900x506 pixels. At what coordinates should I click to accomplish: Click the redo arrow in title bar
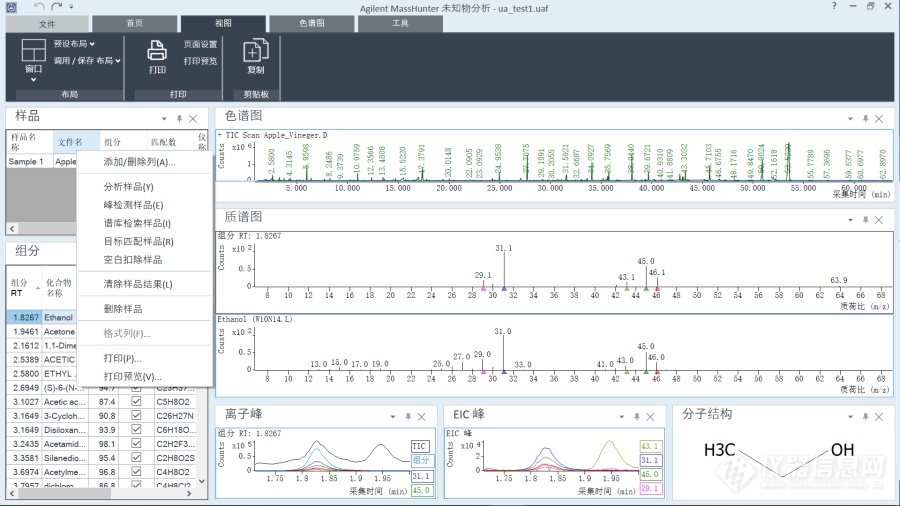point(56,7)
